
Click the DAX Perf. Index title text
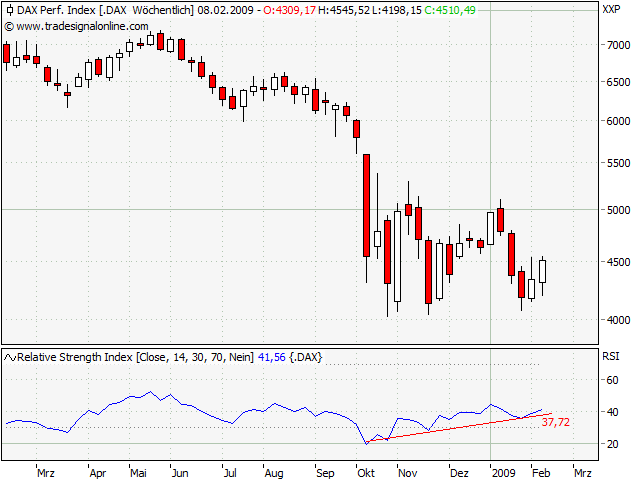(56, 10)
